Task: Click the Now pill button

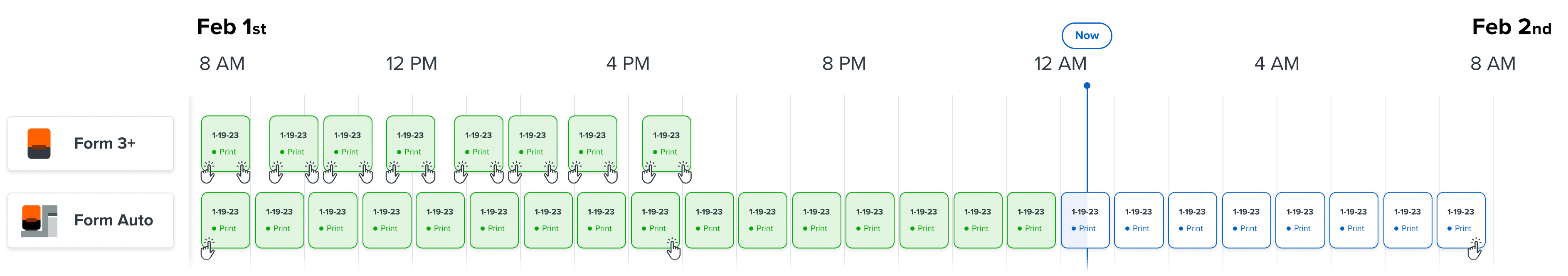Action: click(1087, 36)
